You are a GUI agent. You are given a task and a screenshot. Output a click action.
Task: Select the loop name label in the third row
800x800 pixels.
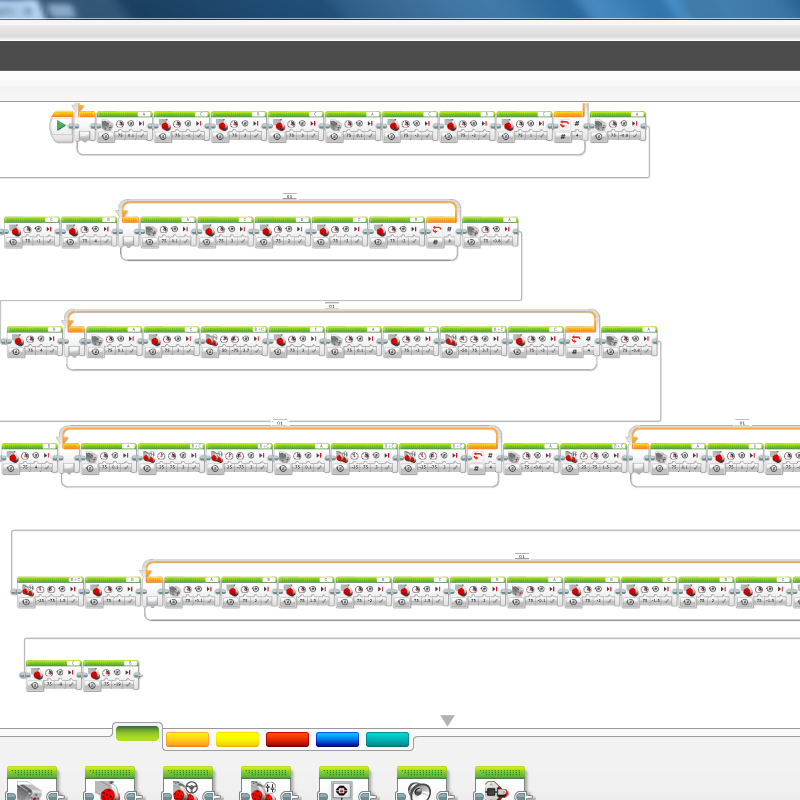(332, 306)
